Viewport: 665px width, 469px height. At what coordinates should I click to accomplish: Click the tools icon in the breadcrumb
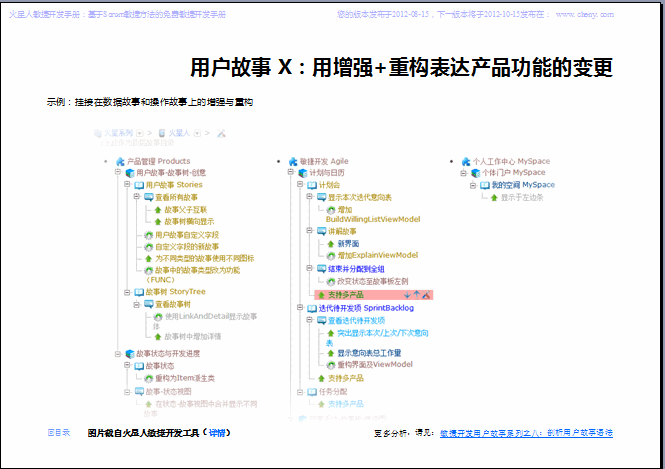(x=221, y=134)
